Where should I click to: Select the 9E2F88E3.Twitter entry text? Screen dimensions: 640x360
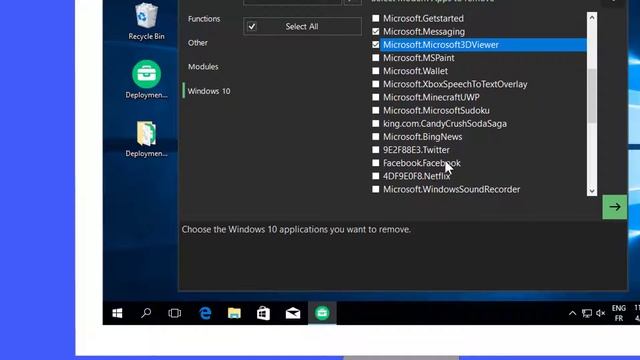click(416, 150)
